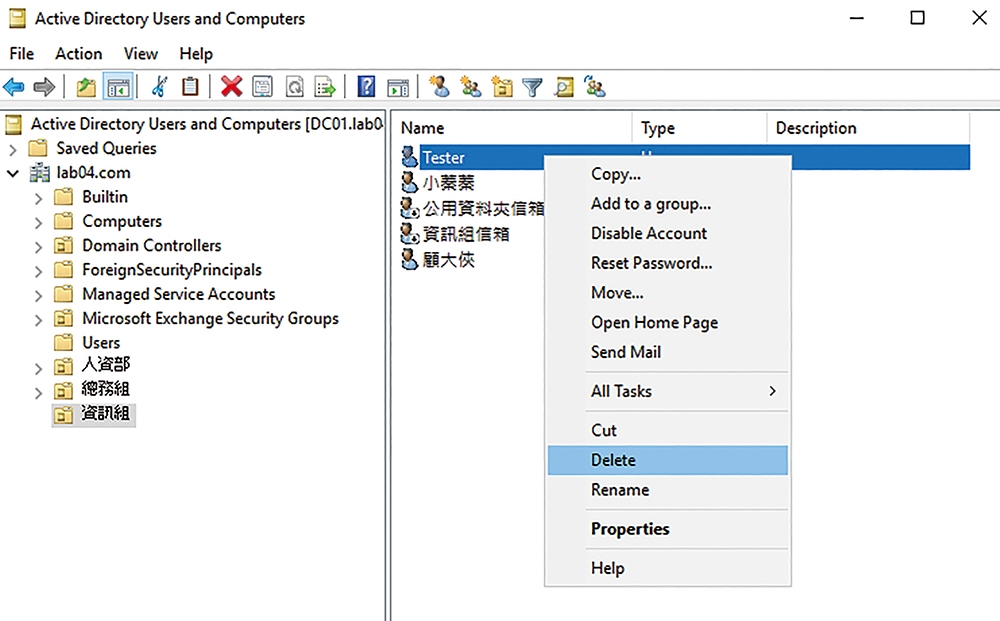The width and height of the screenshot is (1000, 621).
Task: Click the Export List toolbar icon
Action: (x=325, y=87)
